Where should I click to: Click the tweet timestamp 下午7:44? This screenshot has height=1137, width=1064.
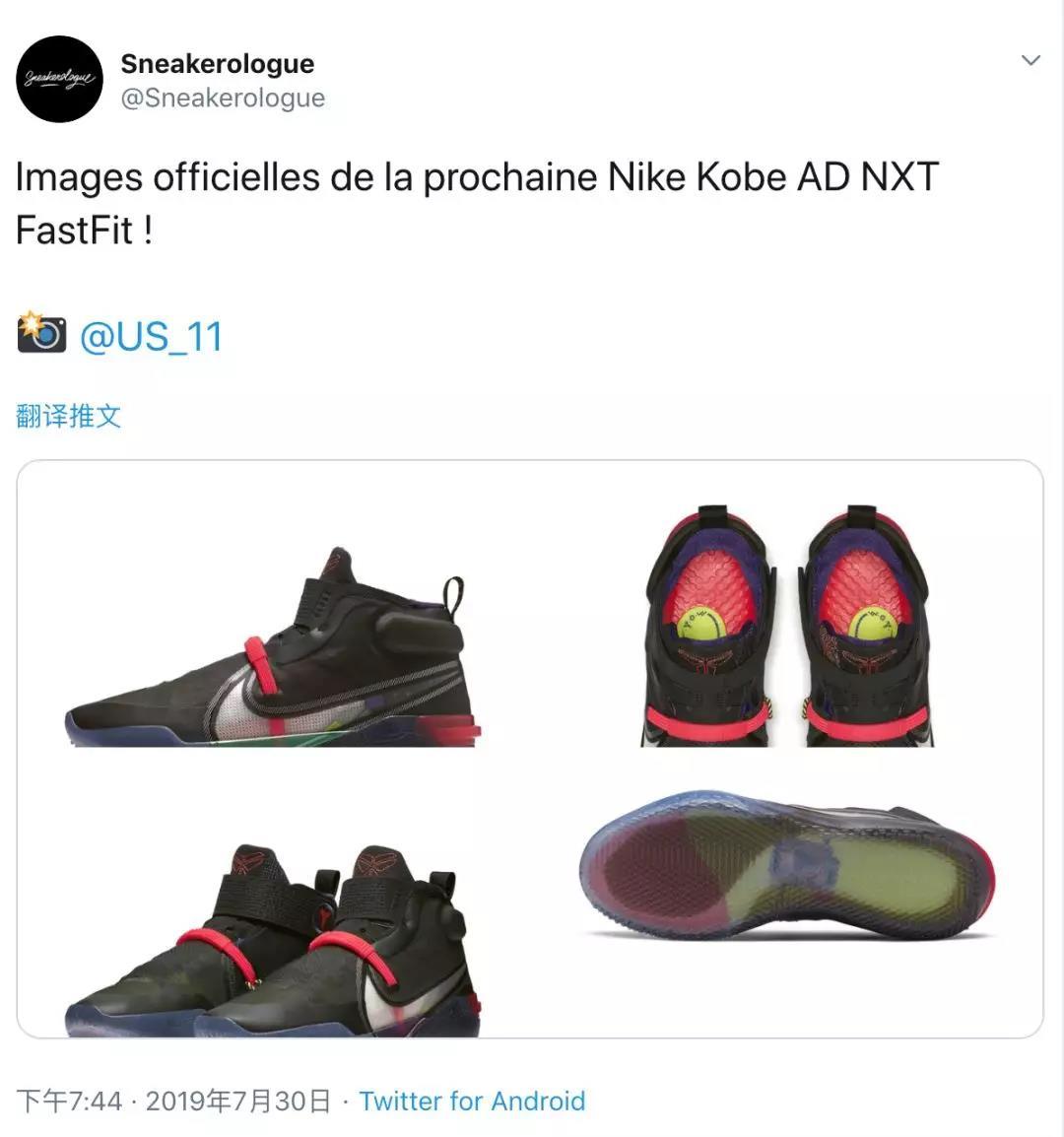tap(69, 1101)
